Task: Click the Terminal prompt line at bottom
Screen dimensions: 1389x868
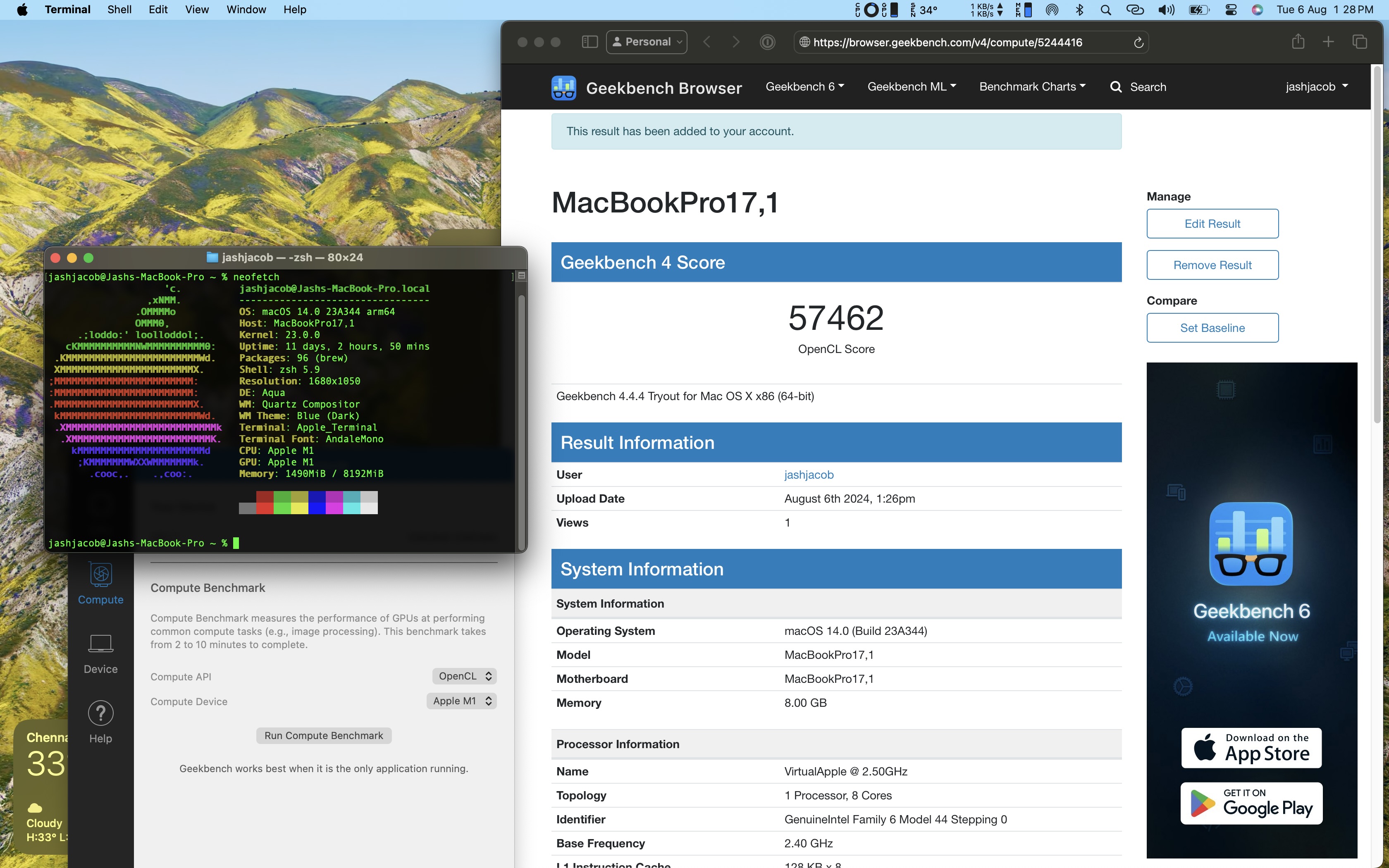Action: (x=143, y=543)
